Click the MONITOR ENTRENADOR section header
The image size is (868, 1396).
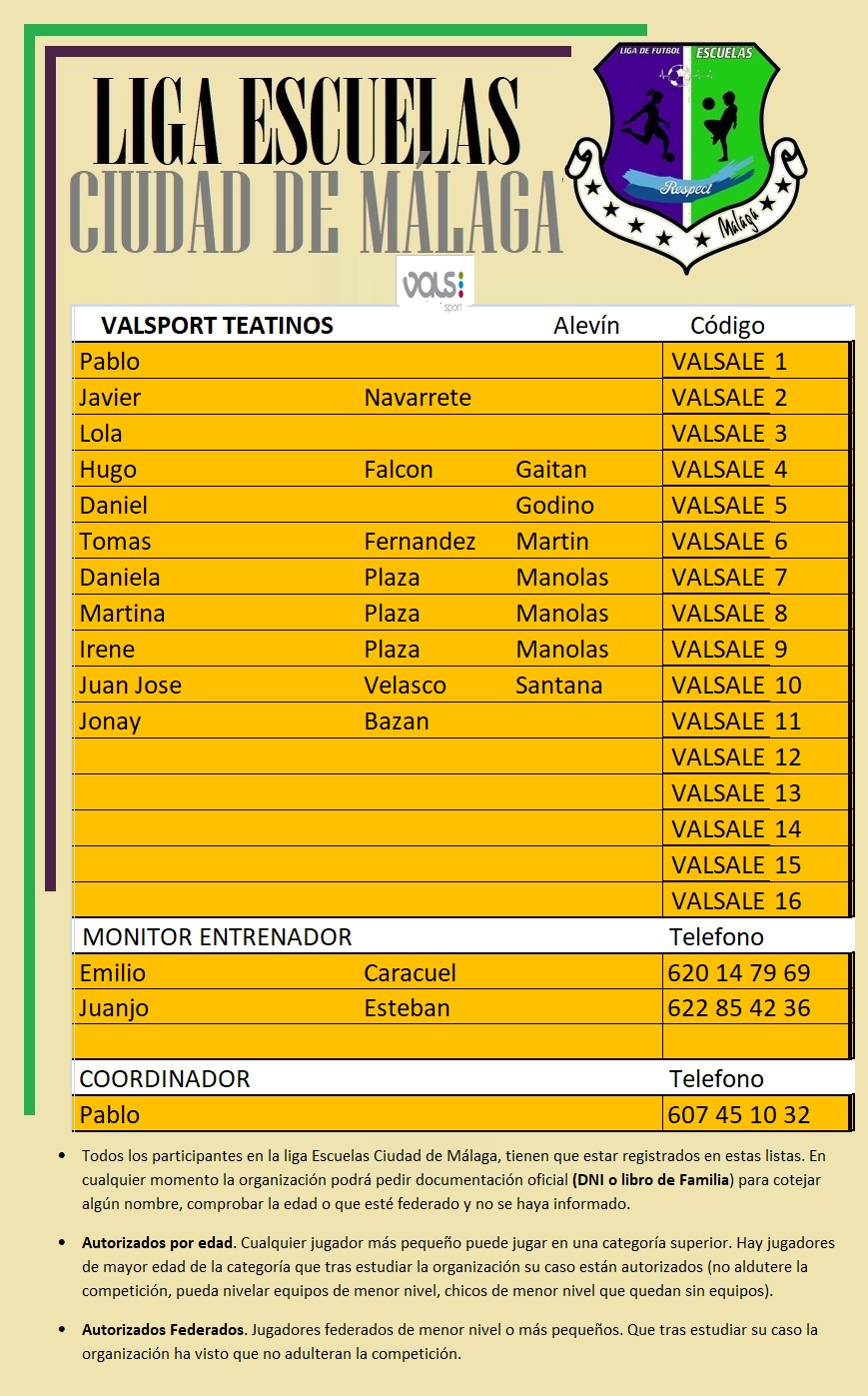pyautogui.click(x=217, y=937)
